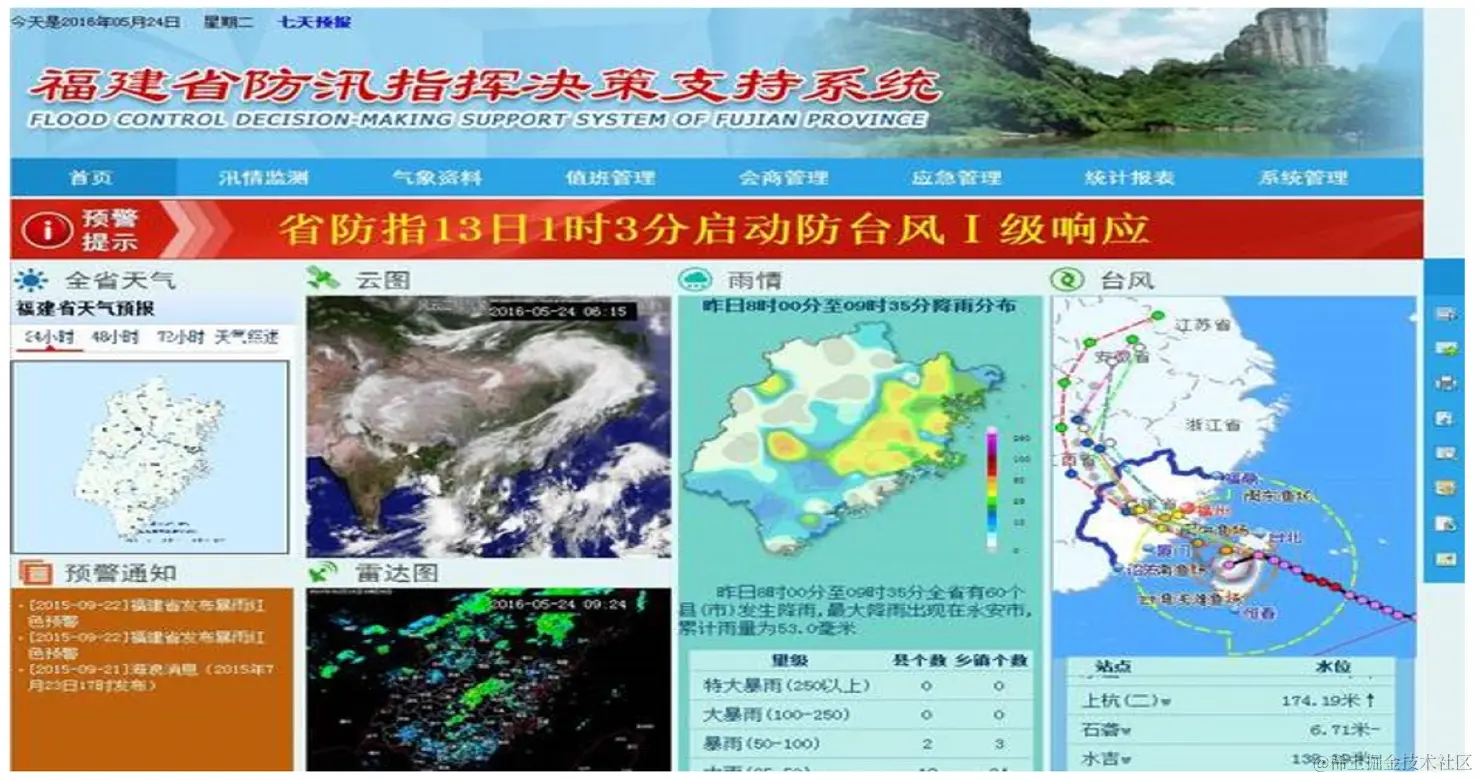Open the 气象资料 menu
This screenshot has width=1479, height=779.
click(440, 176)
